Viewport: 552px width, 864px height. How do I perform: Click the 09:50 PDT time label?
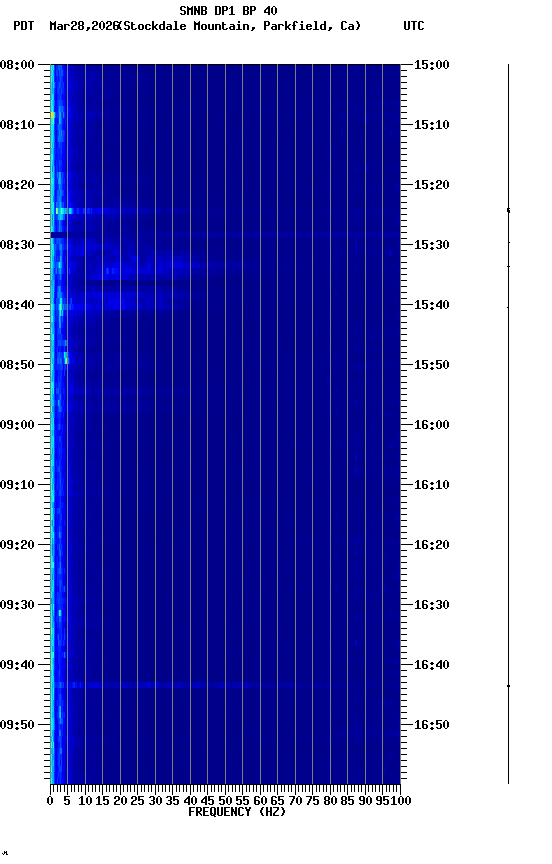point(17,725)
